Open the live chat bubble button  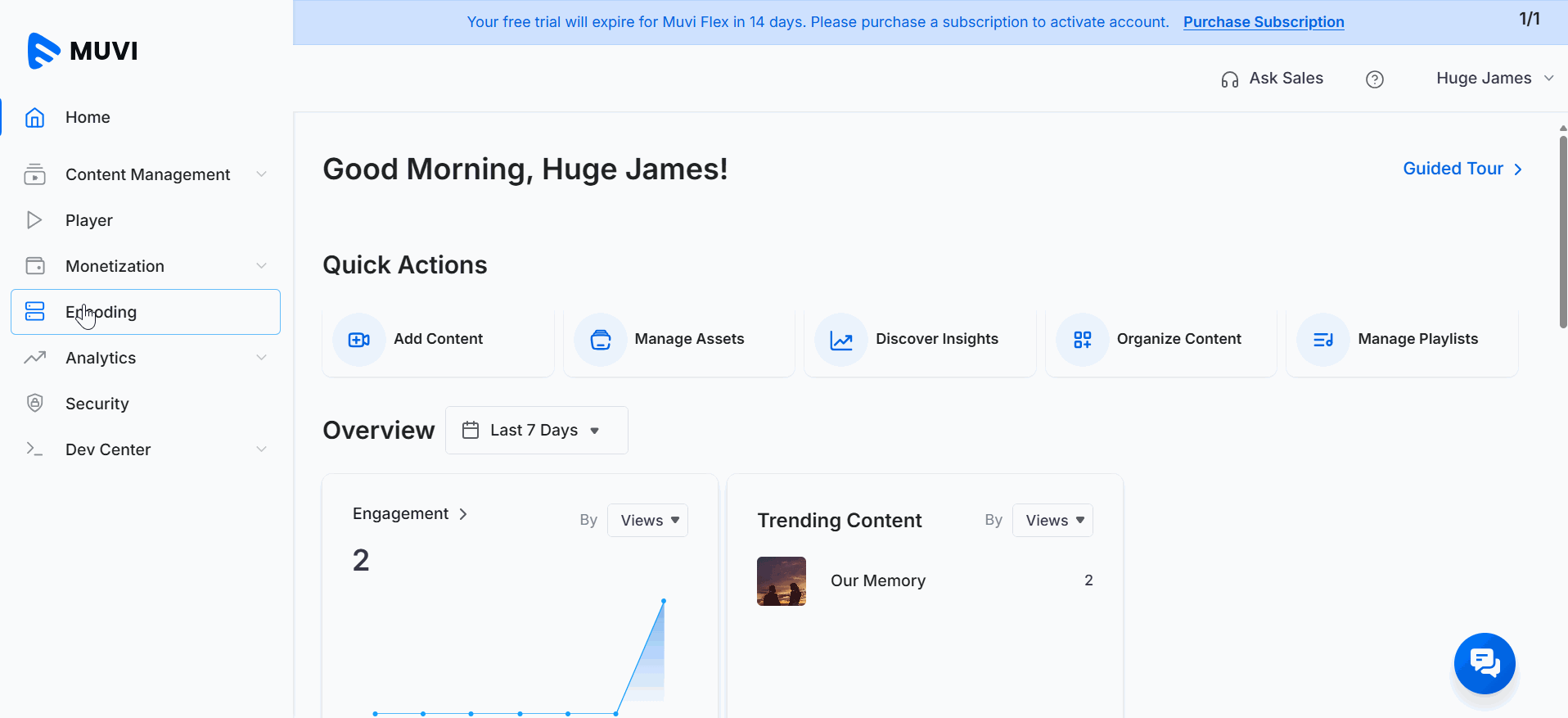tap(1484, 663)
